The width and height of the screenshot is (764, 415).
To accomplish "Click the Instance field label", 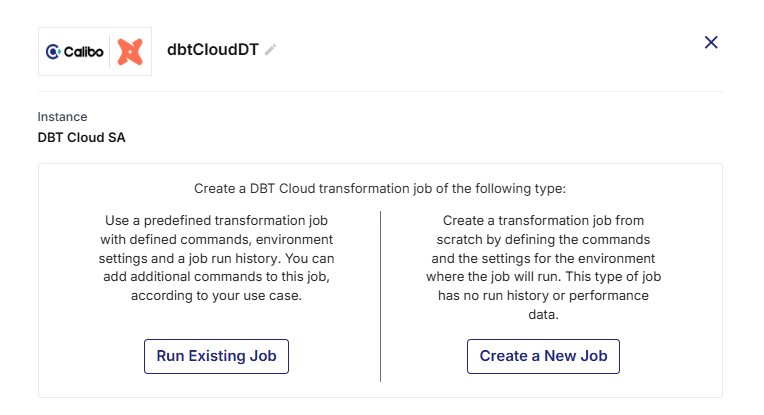I will tap(62, 117).
